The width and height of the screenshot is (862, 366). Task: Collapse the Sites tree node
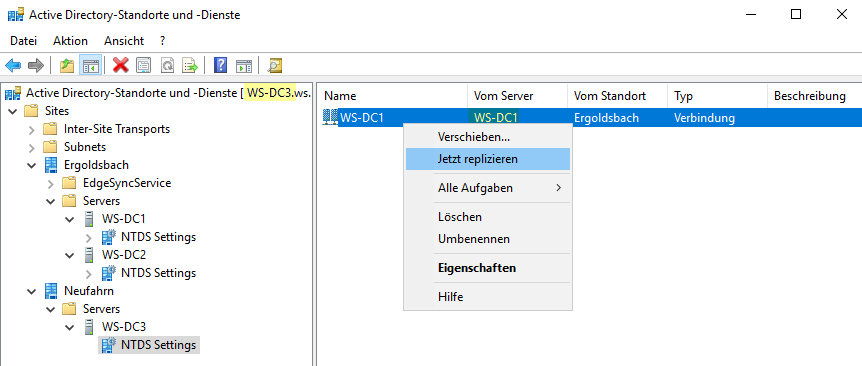coord(13,111)
